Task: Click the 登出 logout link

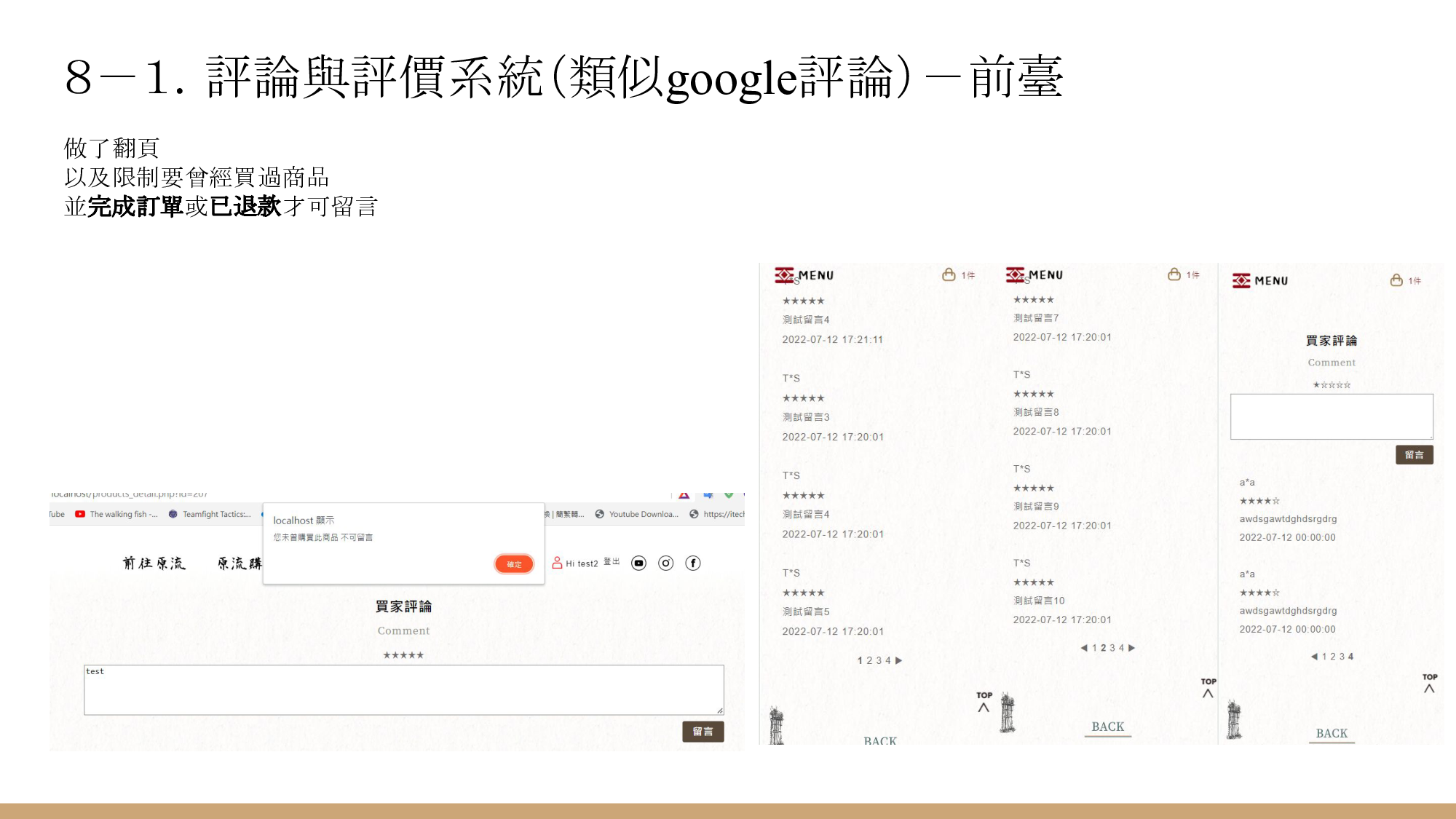Action: point(610,561)
